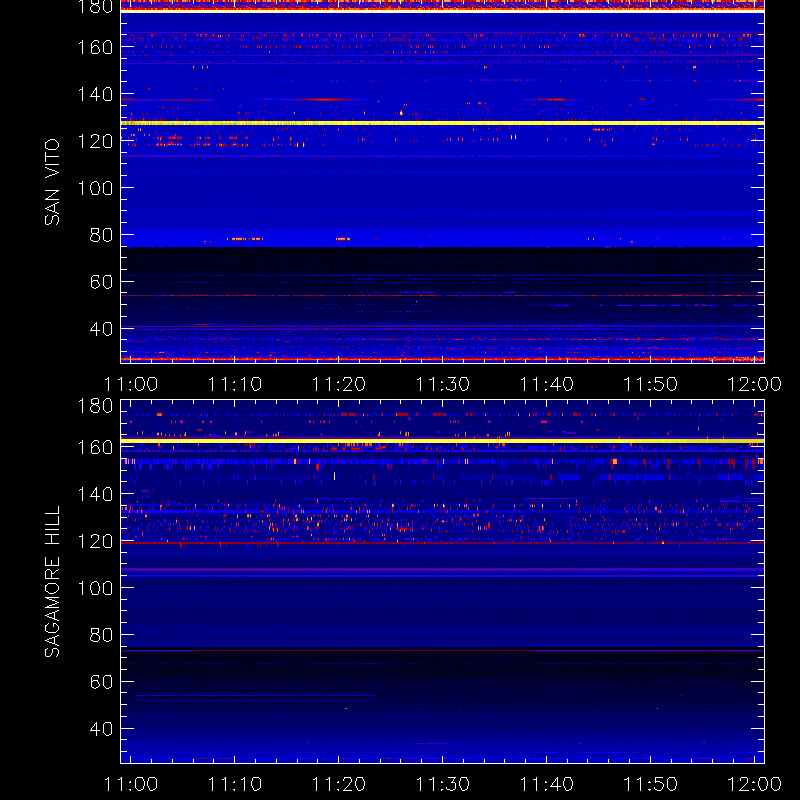Choose 160 on the Sagamore Hill frequency axis
The image size is (800, 800).
[95, 447]
